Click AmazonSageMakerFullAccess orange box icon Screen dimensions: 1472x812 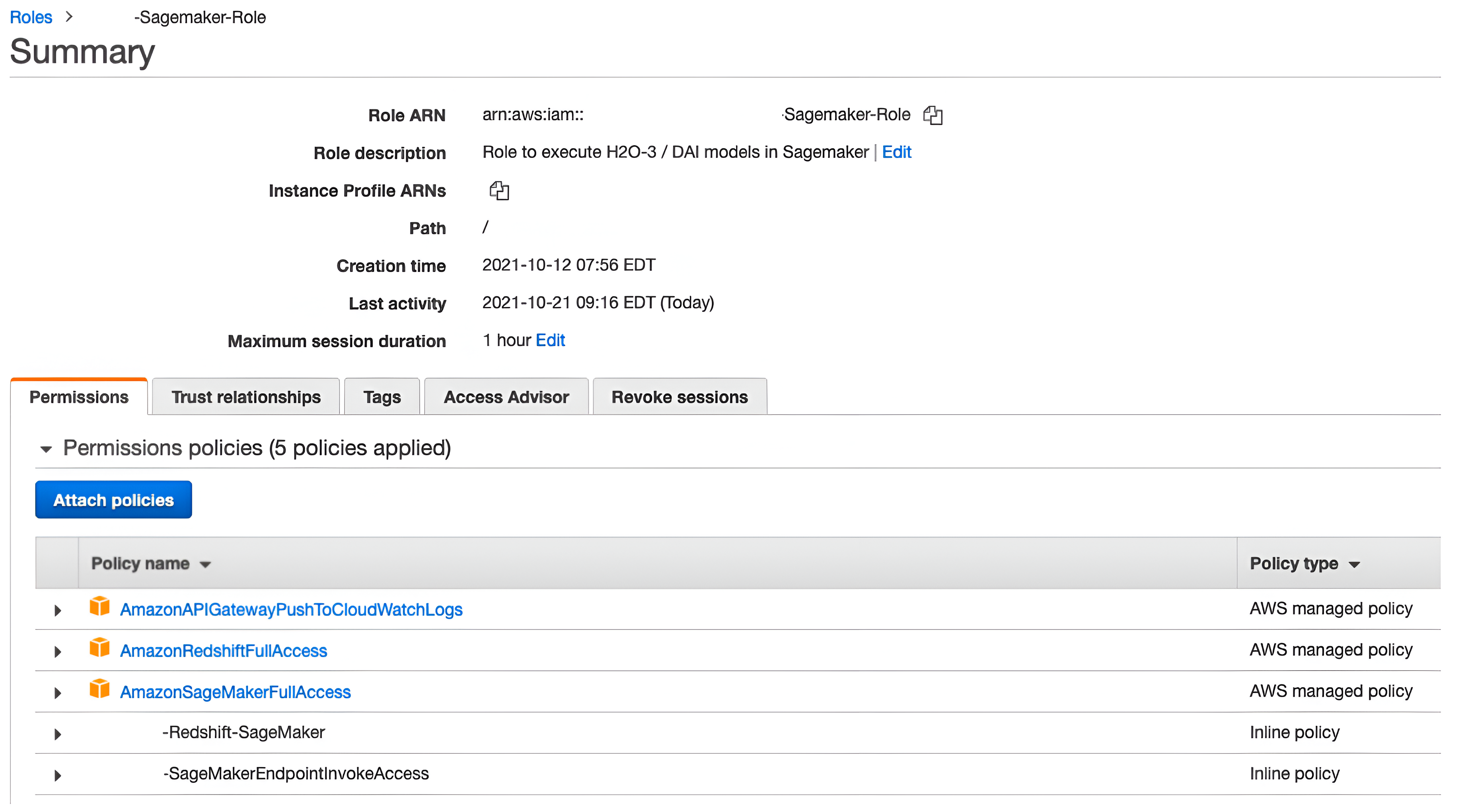(x=99, y=689)
